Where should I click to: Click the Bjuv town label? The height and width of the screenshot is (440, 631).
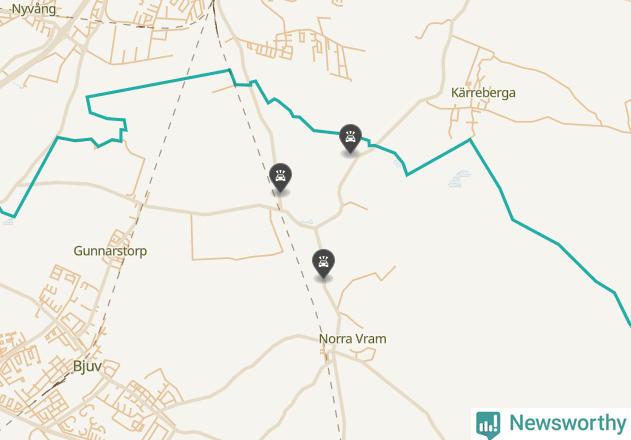coord(87,366)
